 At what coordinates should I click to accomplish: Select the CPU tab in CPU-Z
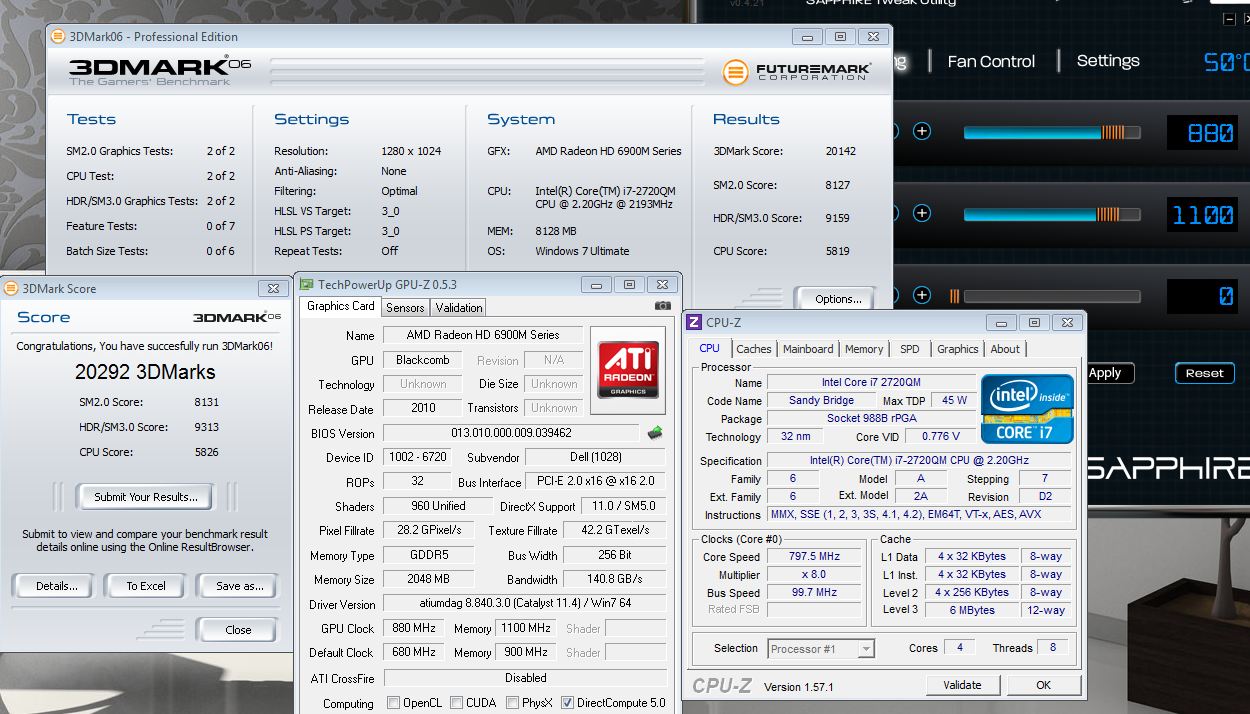[x=709, y=348]
